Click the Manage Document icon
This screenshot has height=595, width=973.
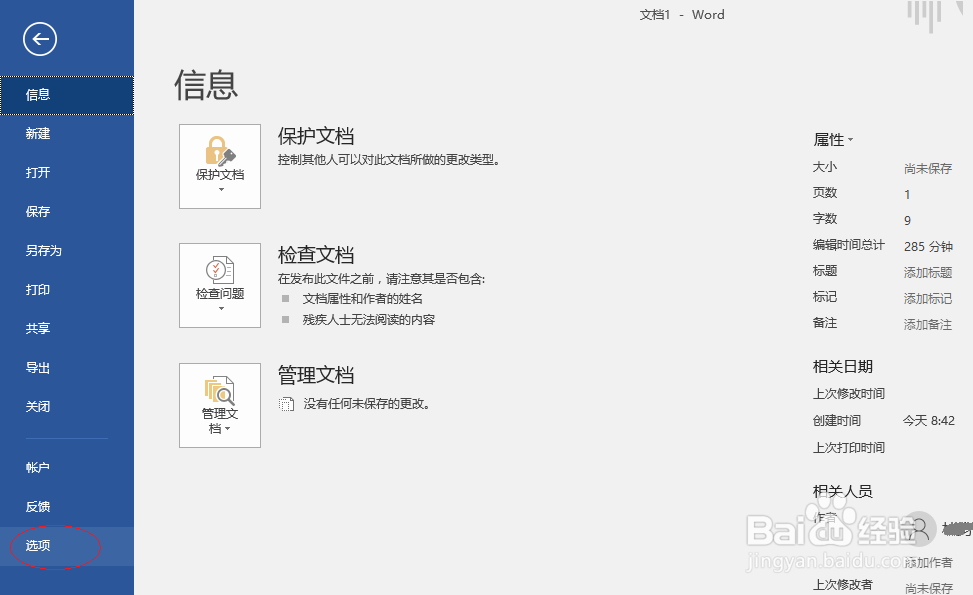point(219,390)
